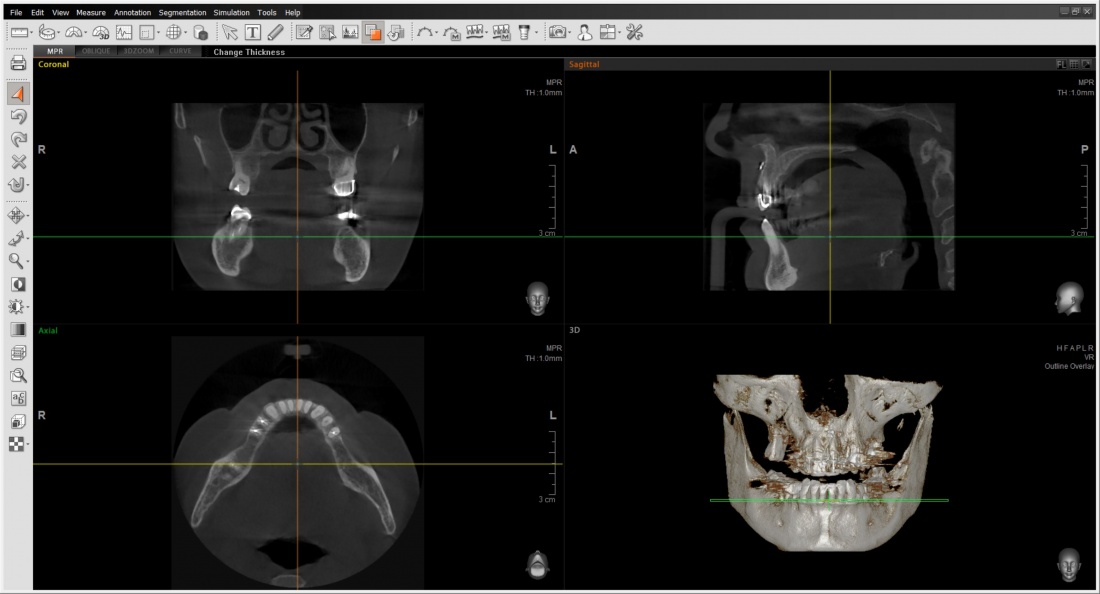This screenshot has height=594, width=1100.
Task: Toggle the highlighted orange overlay button
Action: point(373,32)
